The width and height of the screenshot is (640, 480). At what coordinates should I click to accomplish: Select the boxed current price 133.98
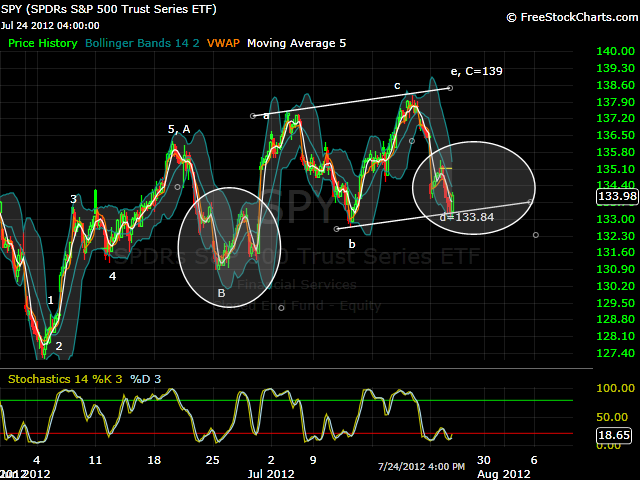[617, 196]
